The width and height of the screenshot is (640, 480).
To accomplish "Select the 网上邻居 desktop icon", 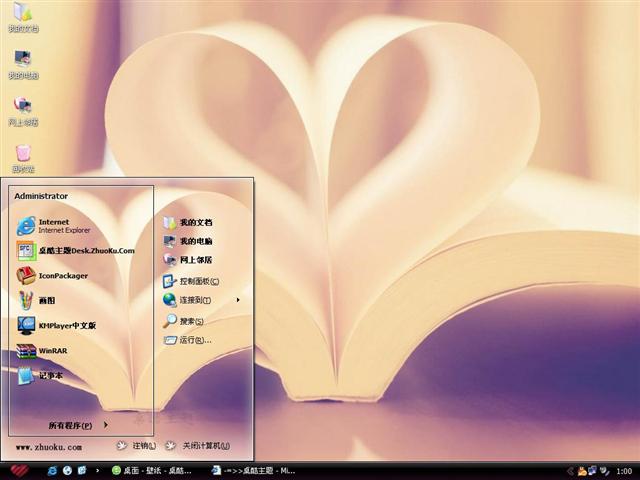I will [23, 108].
